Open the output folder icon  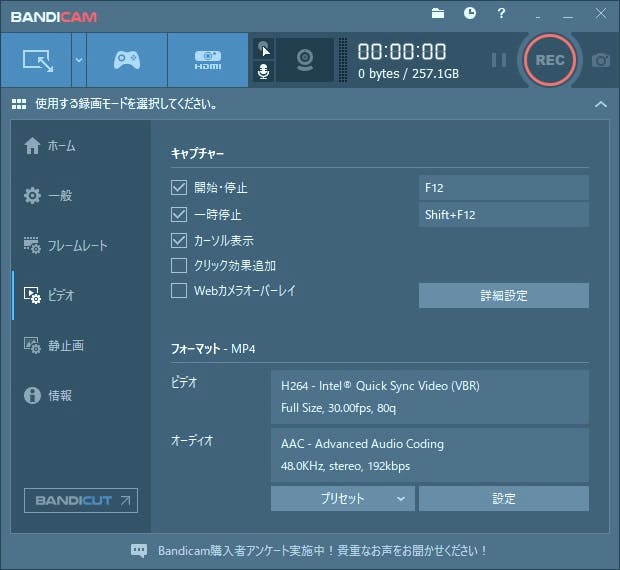(438, 13)
